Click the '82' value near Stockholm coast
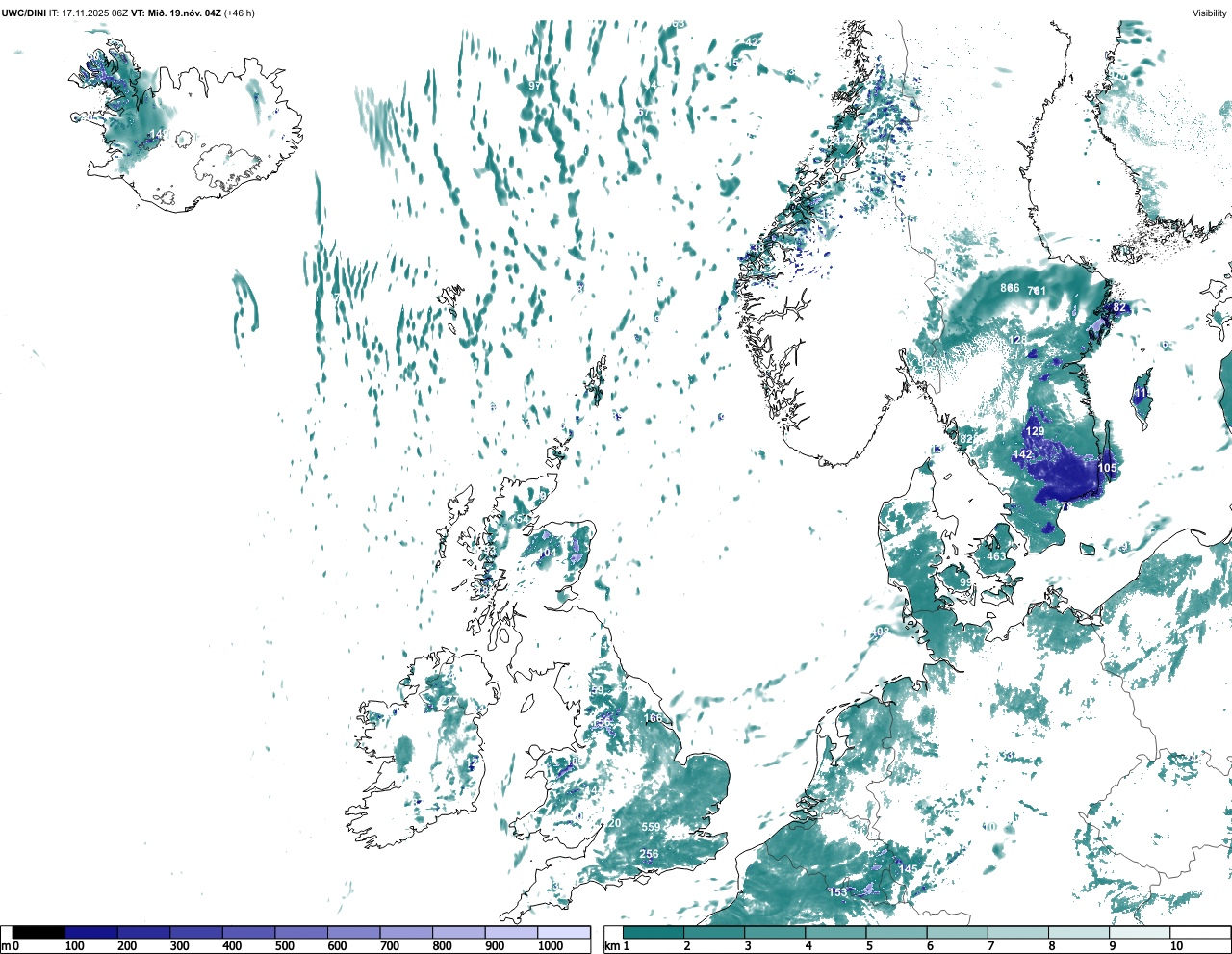 click(1119, 307)
